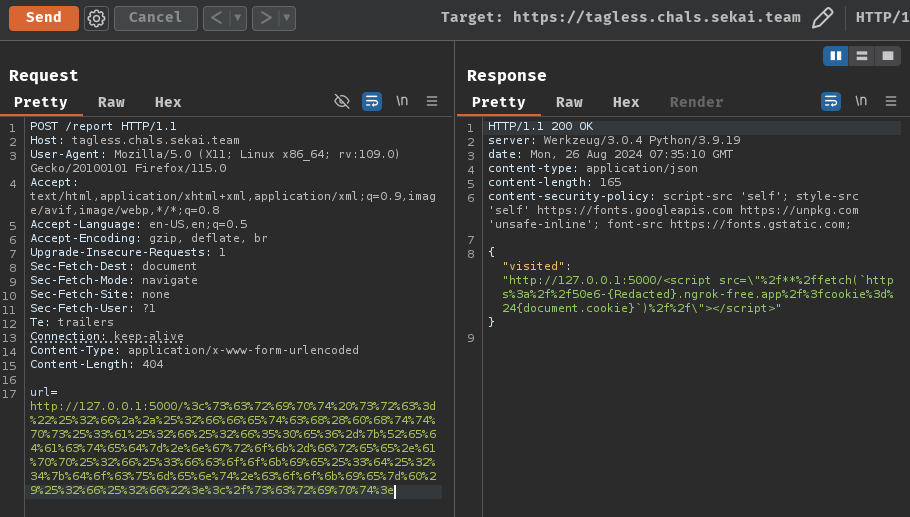This screenshot has width=910, height=517.
Task: Click 'content-length: 165' response header
Action: (x=554, y=182)
